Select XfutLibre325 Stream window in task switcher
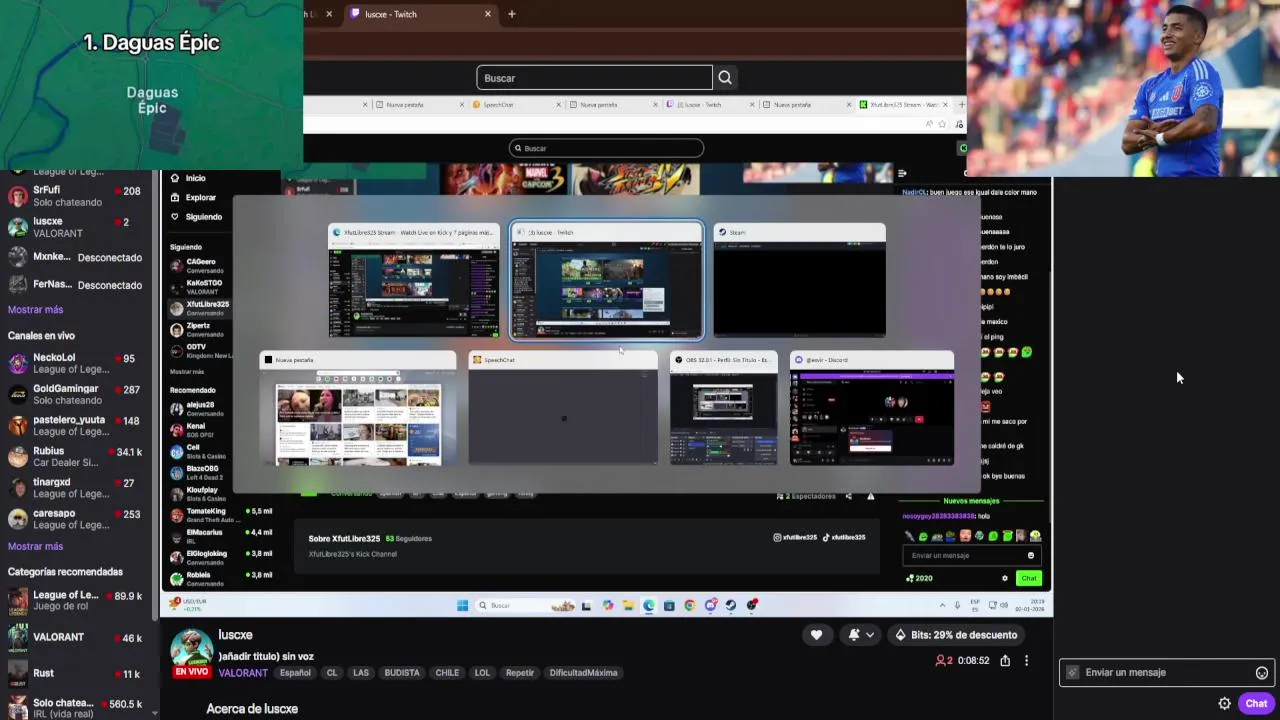This screenshot has height=720, width=1280. click(414, 281)
